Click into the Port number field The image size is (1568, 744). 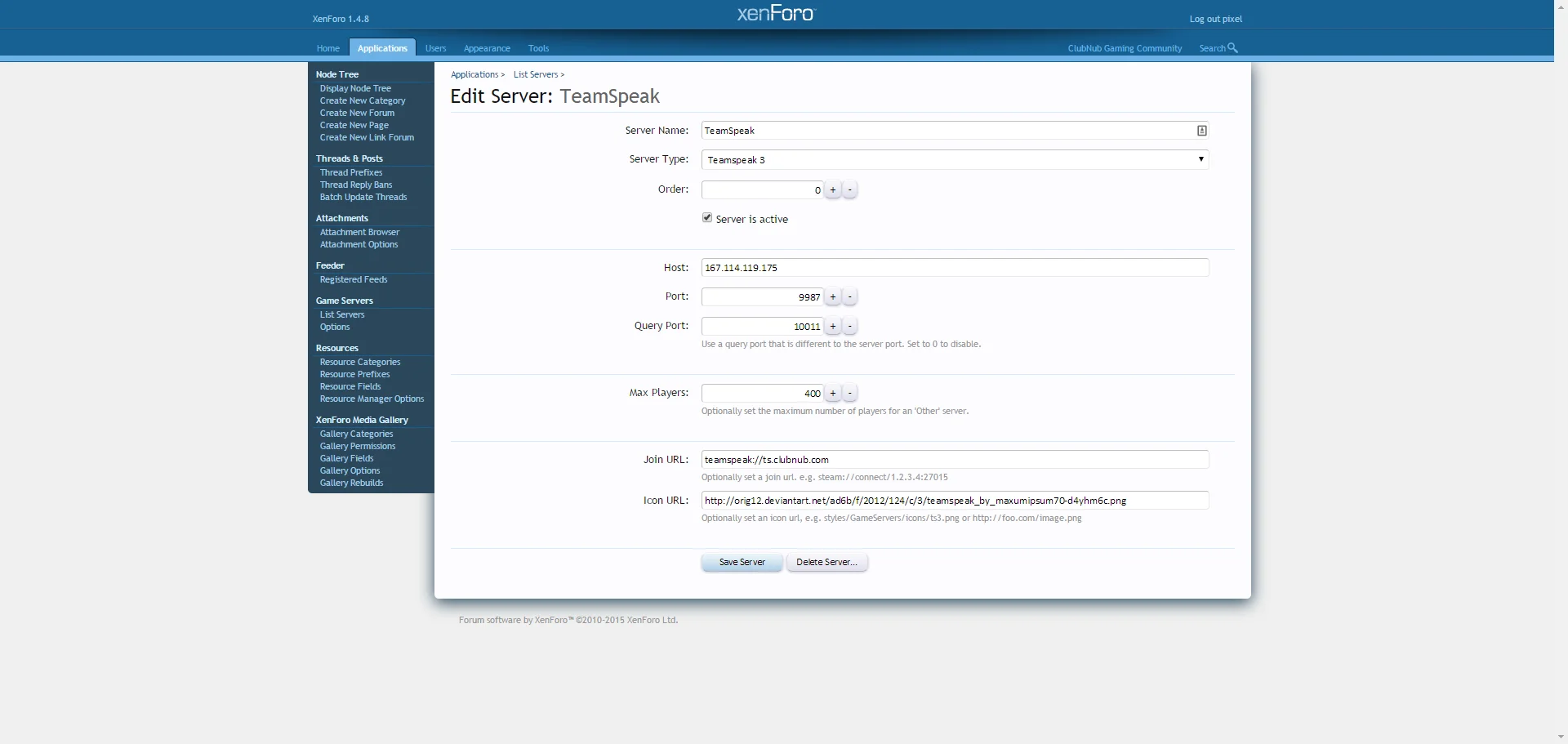click(x=763, y=297)
